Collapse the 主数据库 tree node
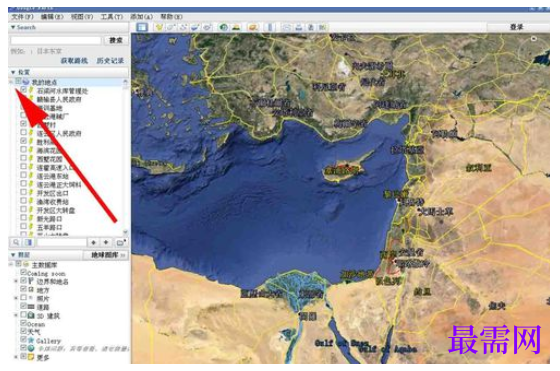Image resolution: width=560 pixels, height=371 pixels. (11, 264)
